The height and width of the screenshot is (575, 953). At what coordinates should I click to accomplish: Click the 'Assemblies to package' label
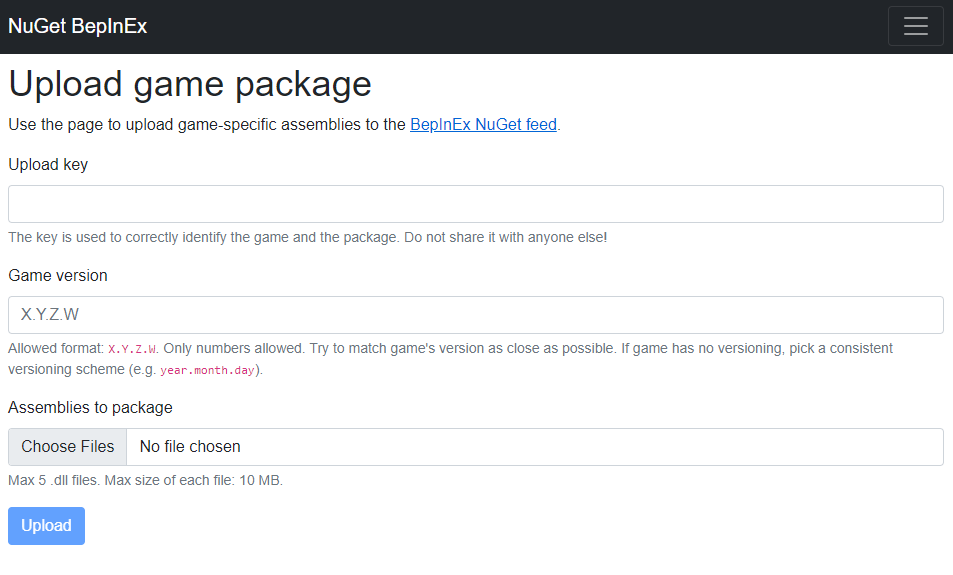(x=90, y=407)
